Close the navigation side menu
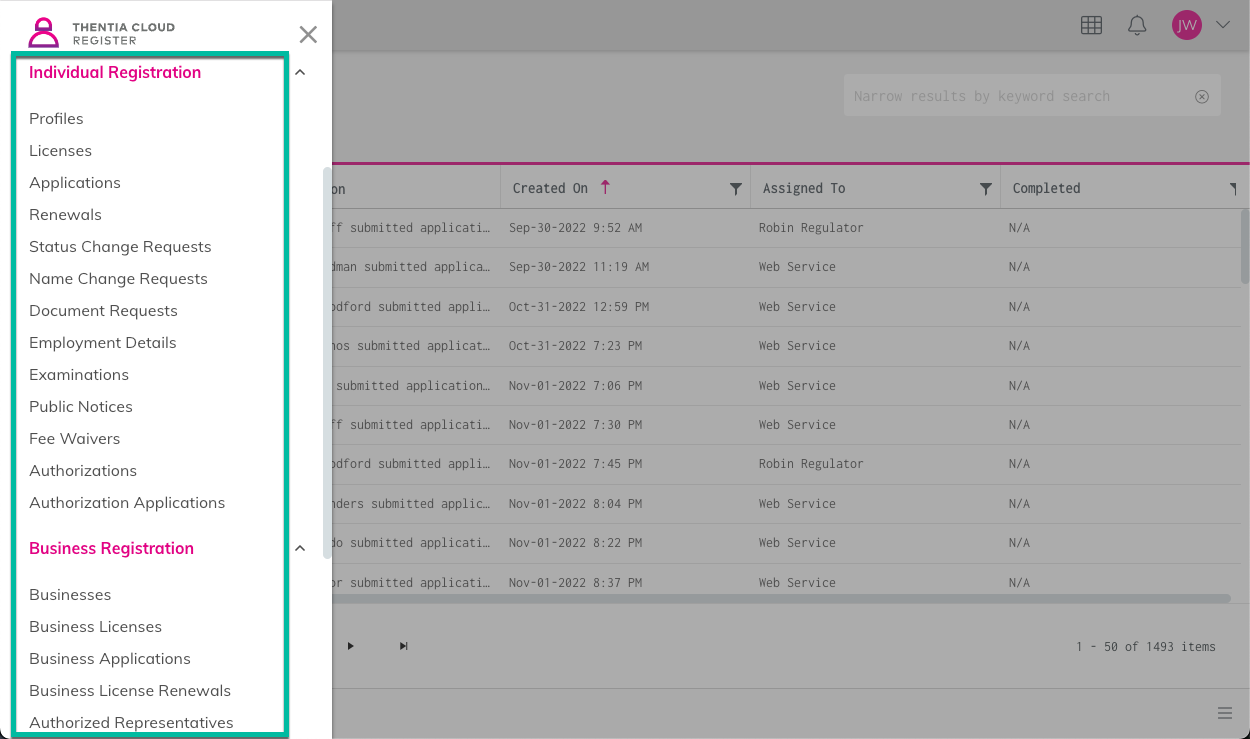 coord(308,35)
